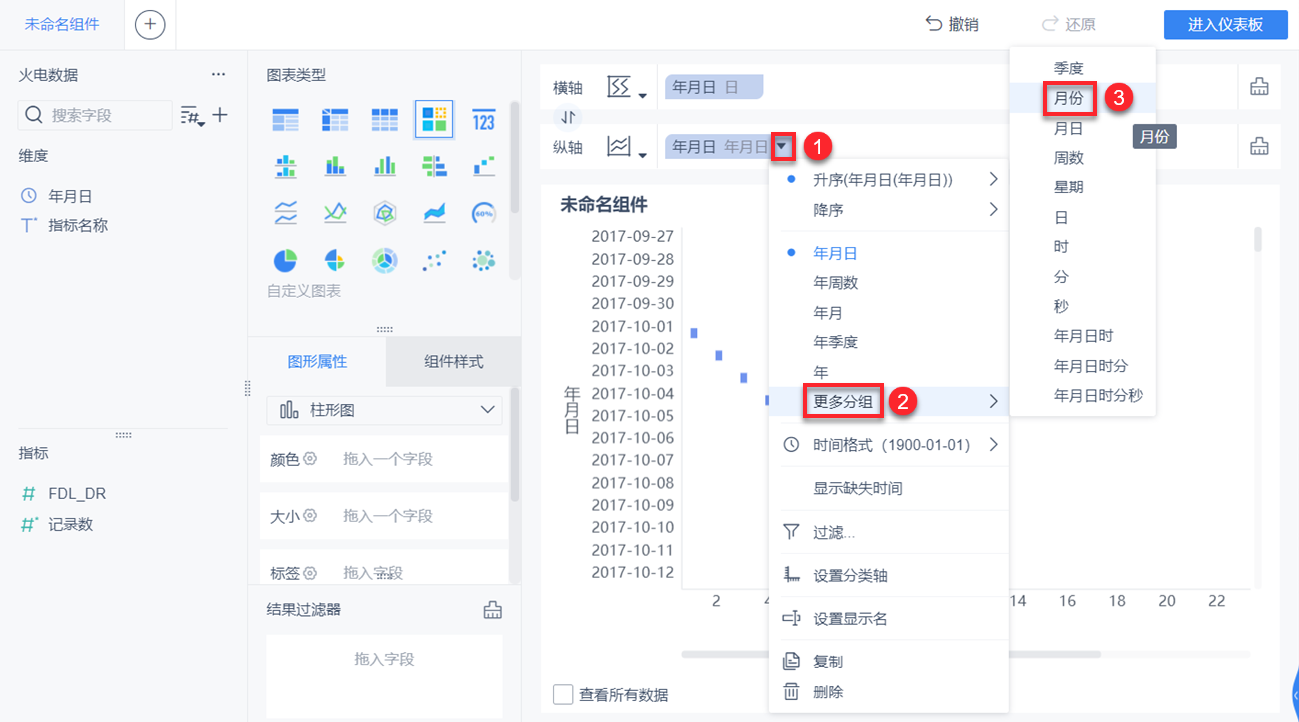Open result filter settings icon
This screenshot has width=1299, height=722.
coord(492,610)
